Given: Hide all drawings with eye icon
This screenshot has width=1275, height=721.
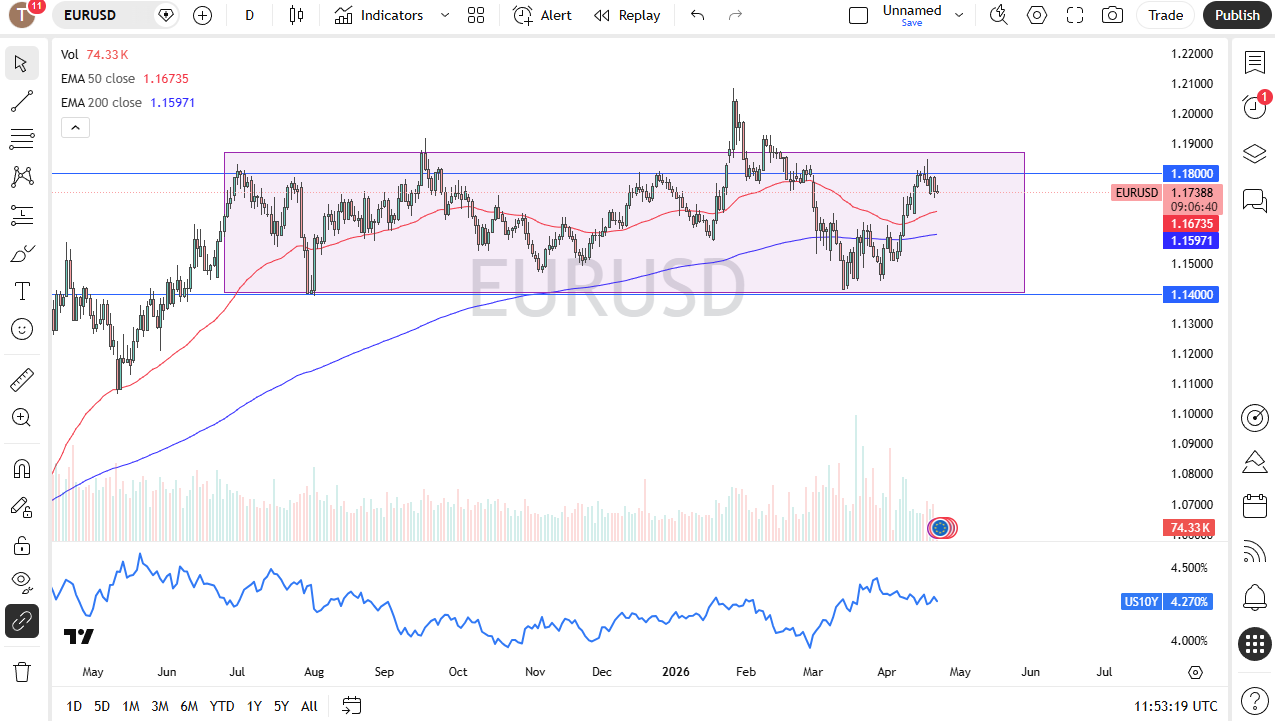Looking at the screenshot, I should tap(22, 583).
